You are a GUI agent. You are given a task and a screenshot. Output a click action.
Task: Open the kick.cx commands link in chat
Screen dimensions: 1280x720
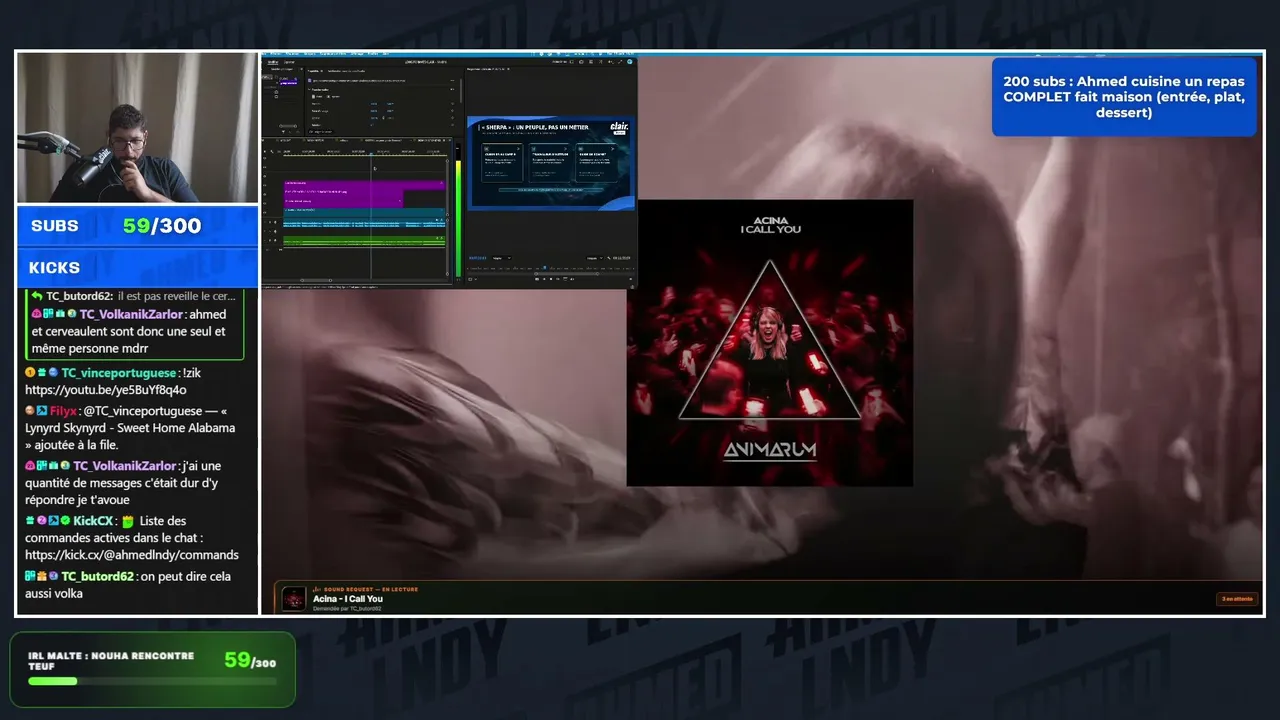[132, 555]
